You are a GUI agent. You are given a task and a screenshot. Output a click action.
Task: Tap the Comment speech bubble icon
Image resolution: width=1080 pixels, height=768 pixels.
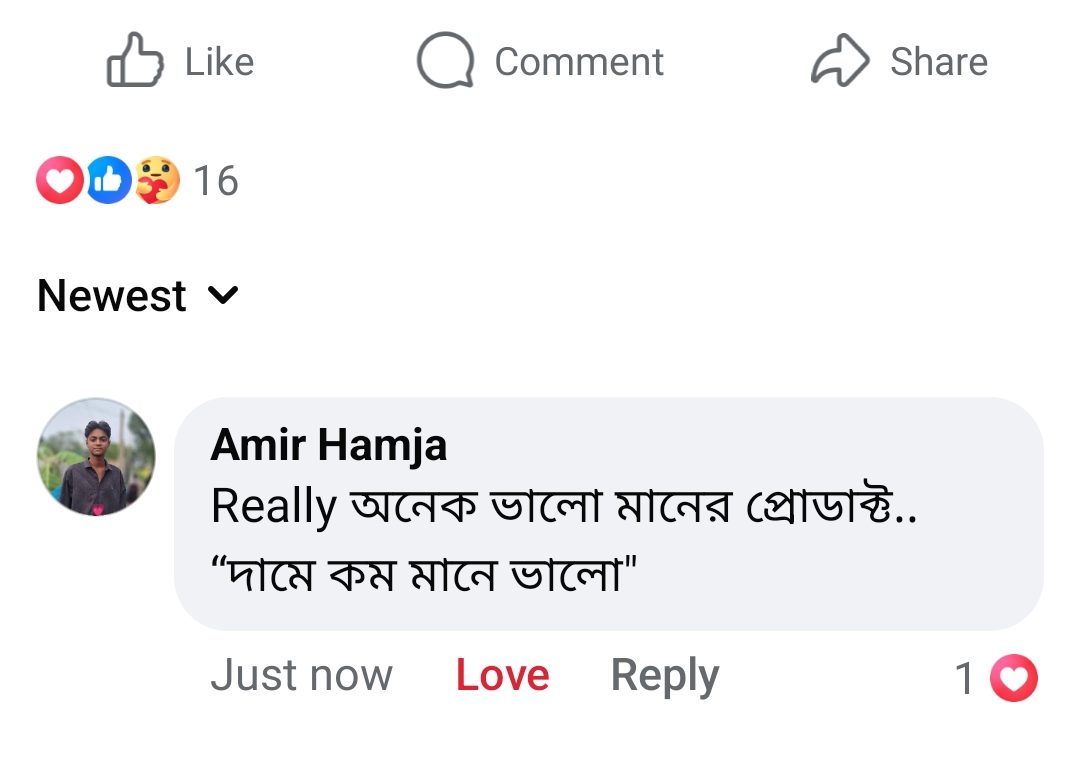(446, 60)
